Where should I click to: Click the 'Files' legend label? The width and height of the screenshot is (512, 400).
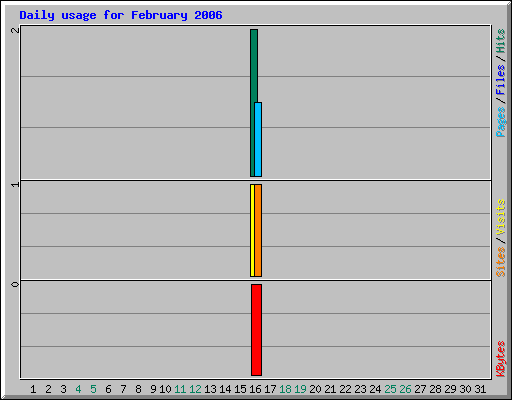(500, 79)
